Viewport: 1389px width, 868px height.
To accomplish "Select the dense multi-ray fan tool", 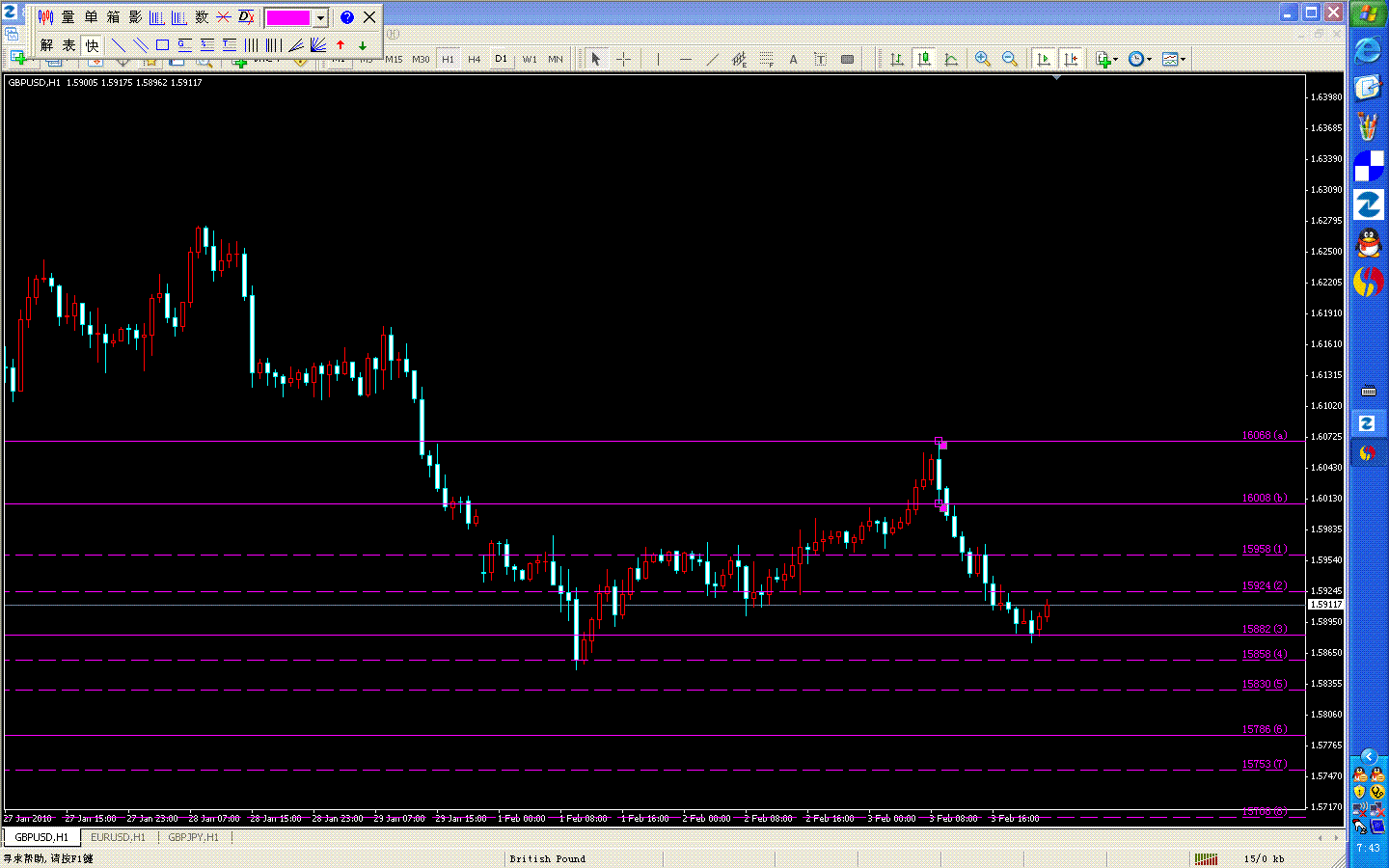I will click(x=318, y=45).
